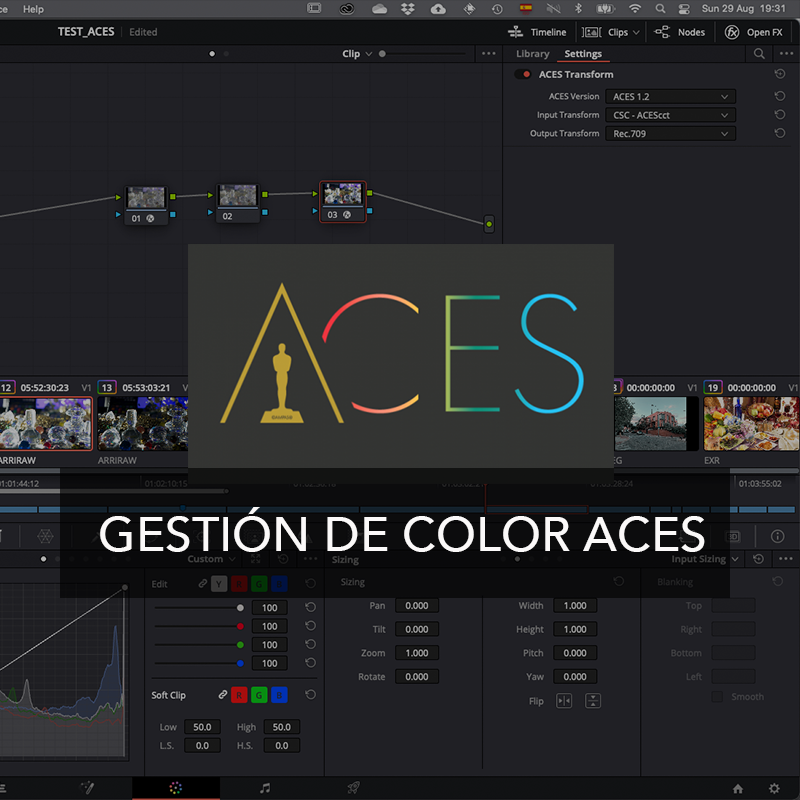This screenshot has height=800, width=800.
Task: Click timeline ruler at 01:03:55:02
Action: (760, 484)
